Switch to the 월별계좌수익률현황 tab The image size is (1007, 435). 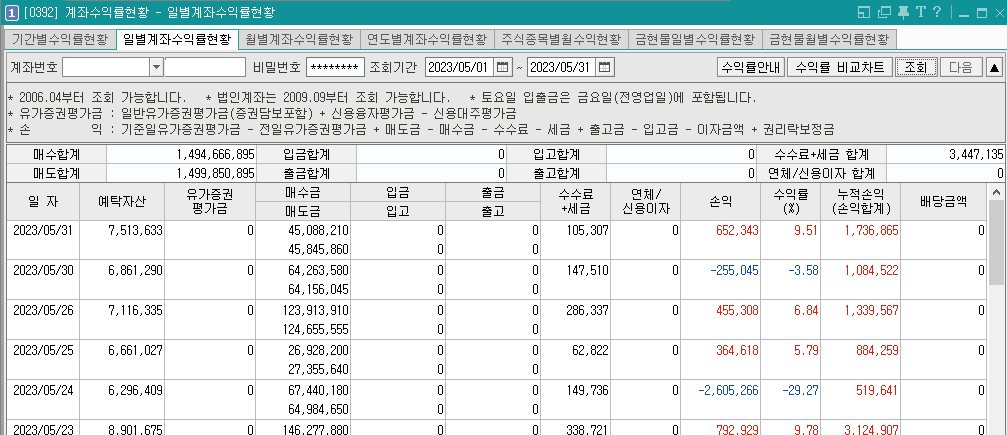(299, 40)
